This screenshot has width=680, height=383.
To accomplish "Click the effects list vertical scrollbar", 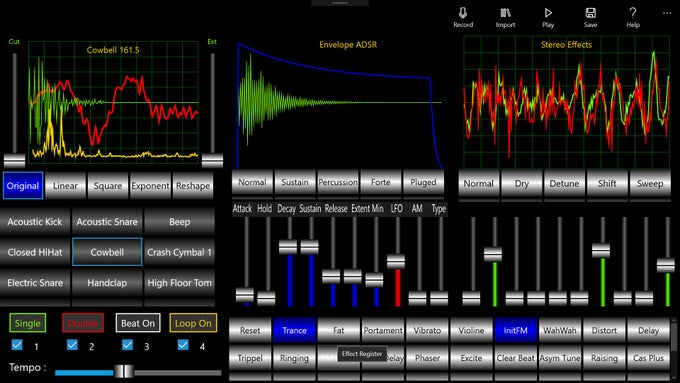I will (x=673, y=343).
